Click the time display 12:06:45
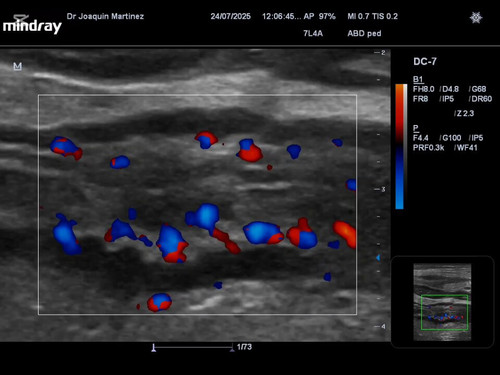This screenshot has height=375, width=500. [x=281, y=16]
